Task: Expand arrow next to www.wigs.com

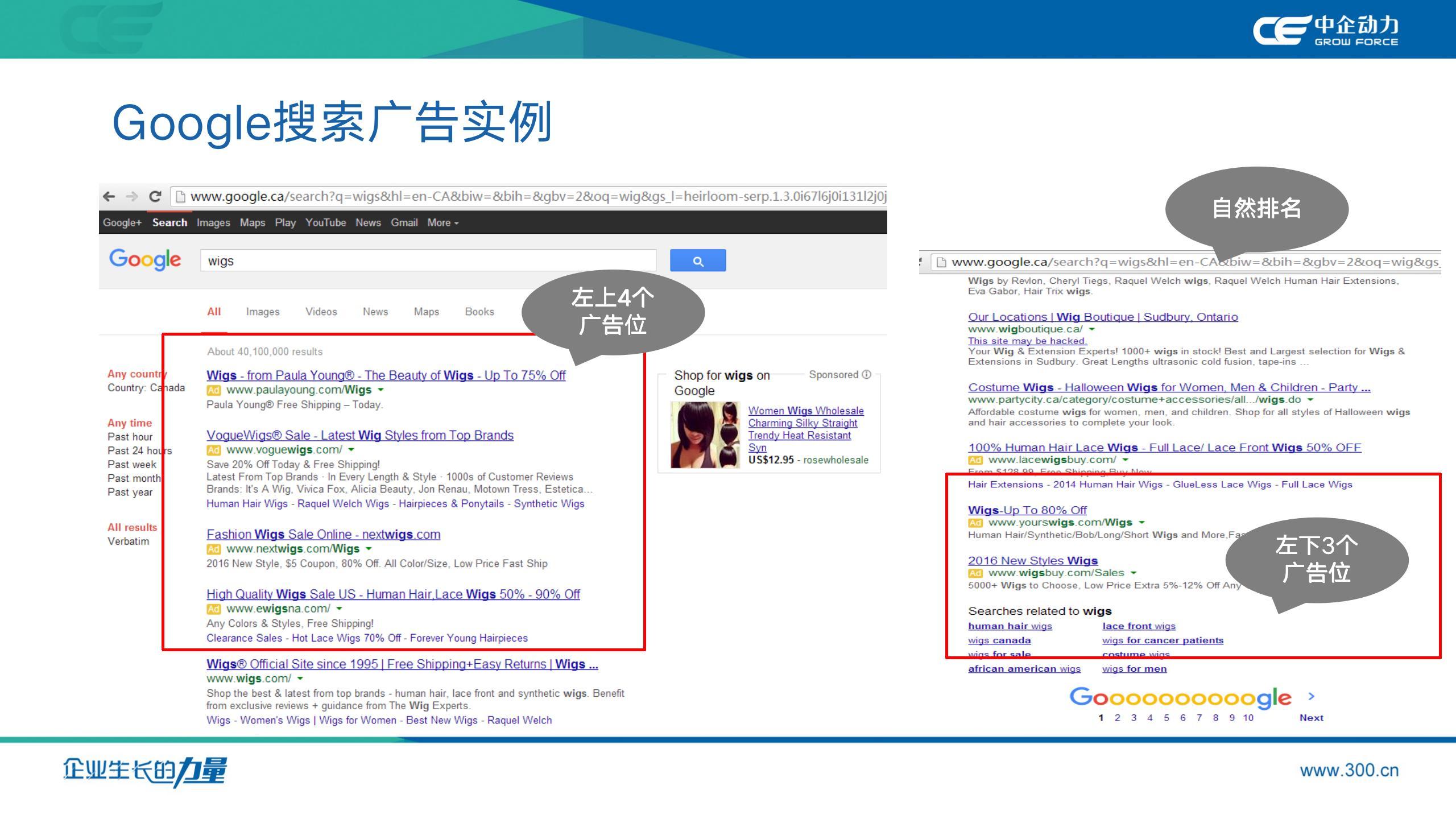Action: pos(300,679)
